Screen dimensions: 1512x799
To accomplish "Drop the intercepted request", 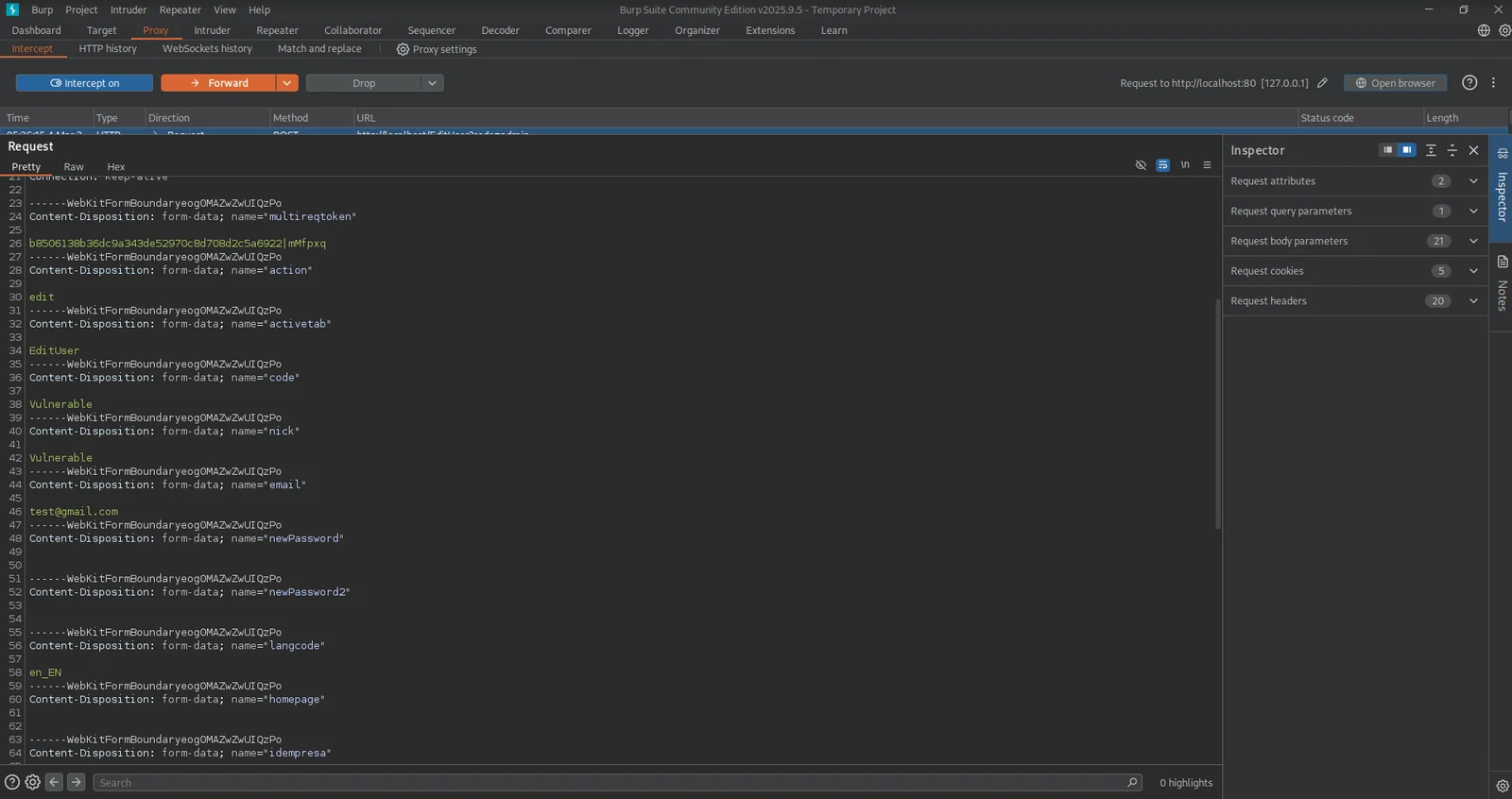I will tap(364, 83).
